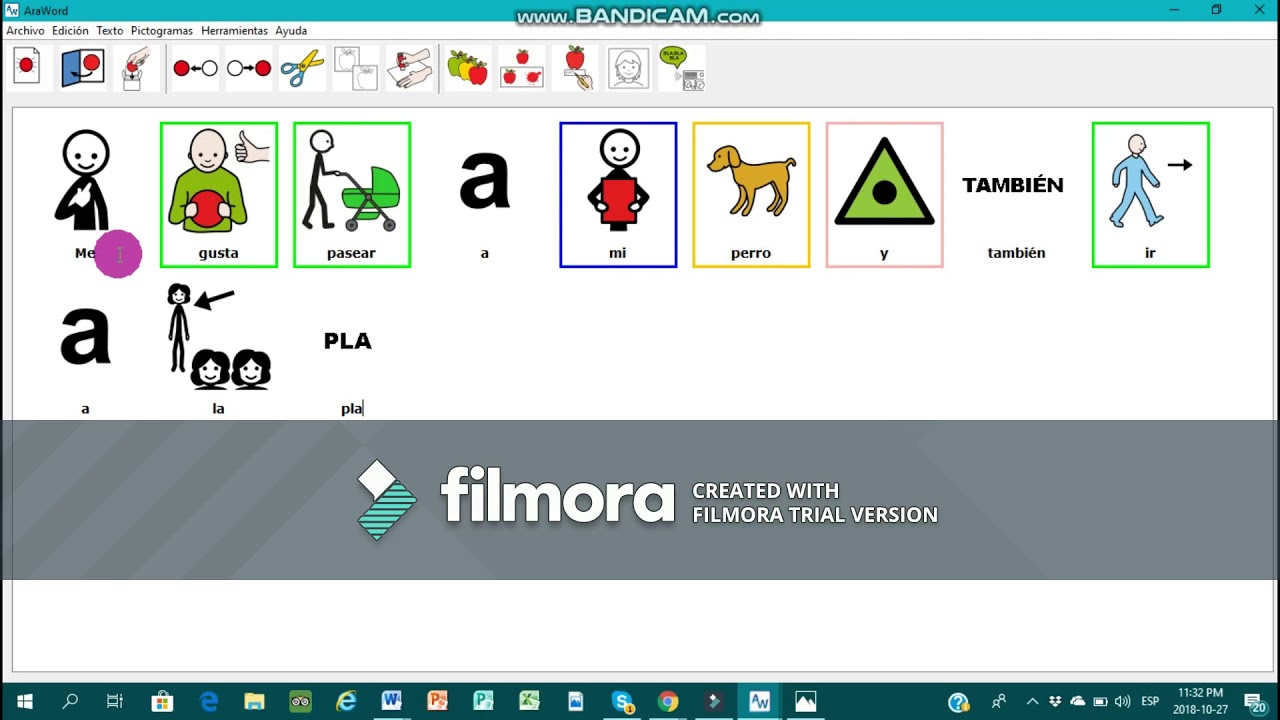The image size is (1280, 720).
Task: Switch to Filmora in the taskbar
Action: (714, 701)
